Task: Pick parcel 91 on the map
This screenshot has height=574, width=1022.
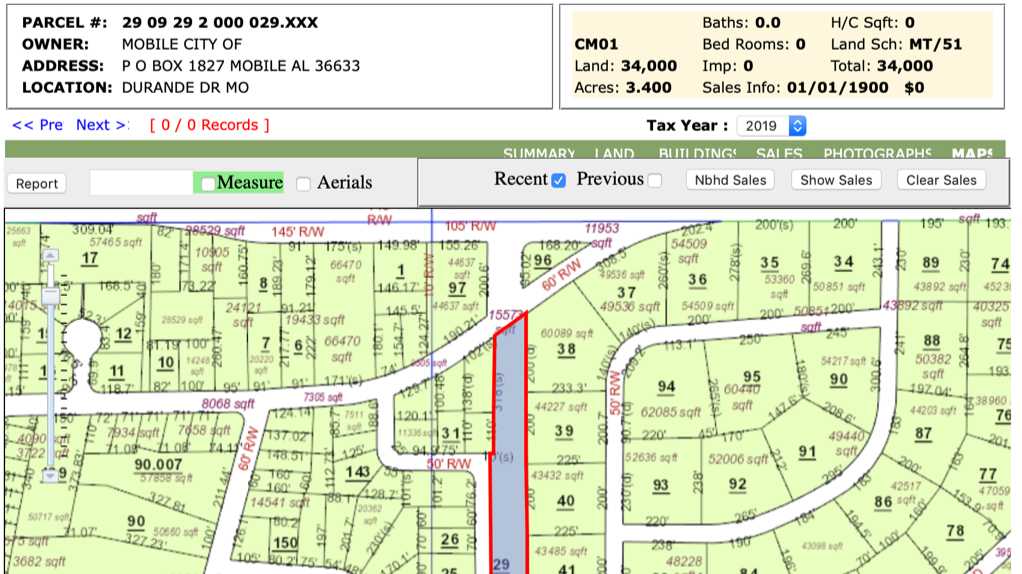Action: tap(807, 452)
